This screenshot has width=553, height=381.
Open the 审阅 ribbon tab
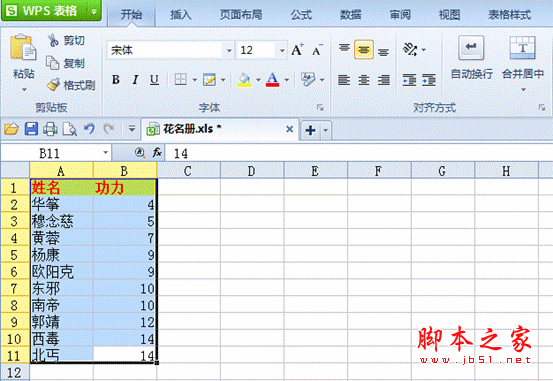coord(400,15)
